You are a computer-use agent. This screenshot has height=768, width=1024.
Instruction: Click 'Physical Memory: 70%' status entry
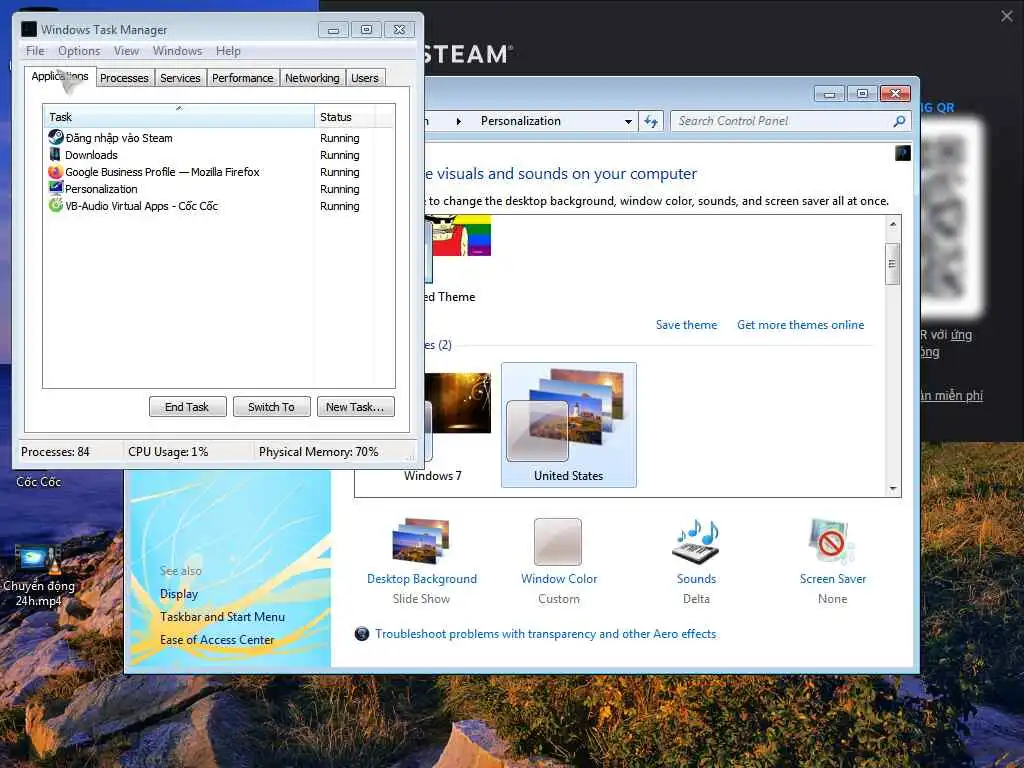pos(318,451)
